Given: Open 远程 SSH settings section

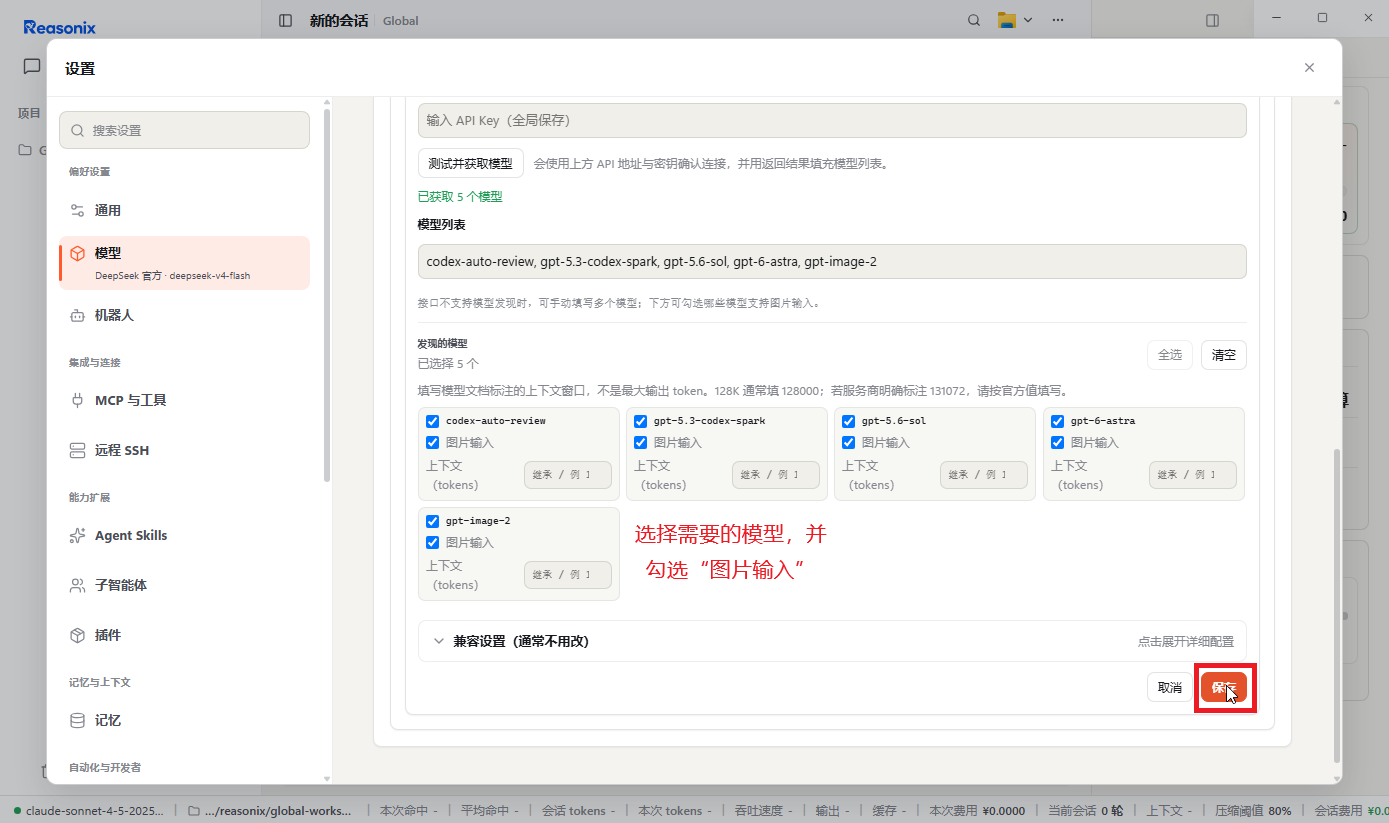Looking at the screenshot, I should click(184, 450).
